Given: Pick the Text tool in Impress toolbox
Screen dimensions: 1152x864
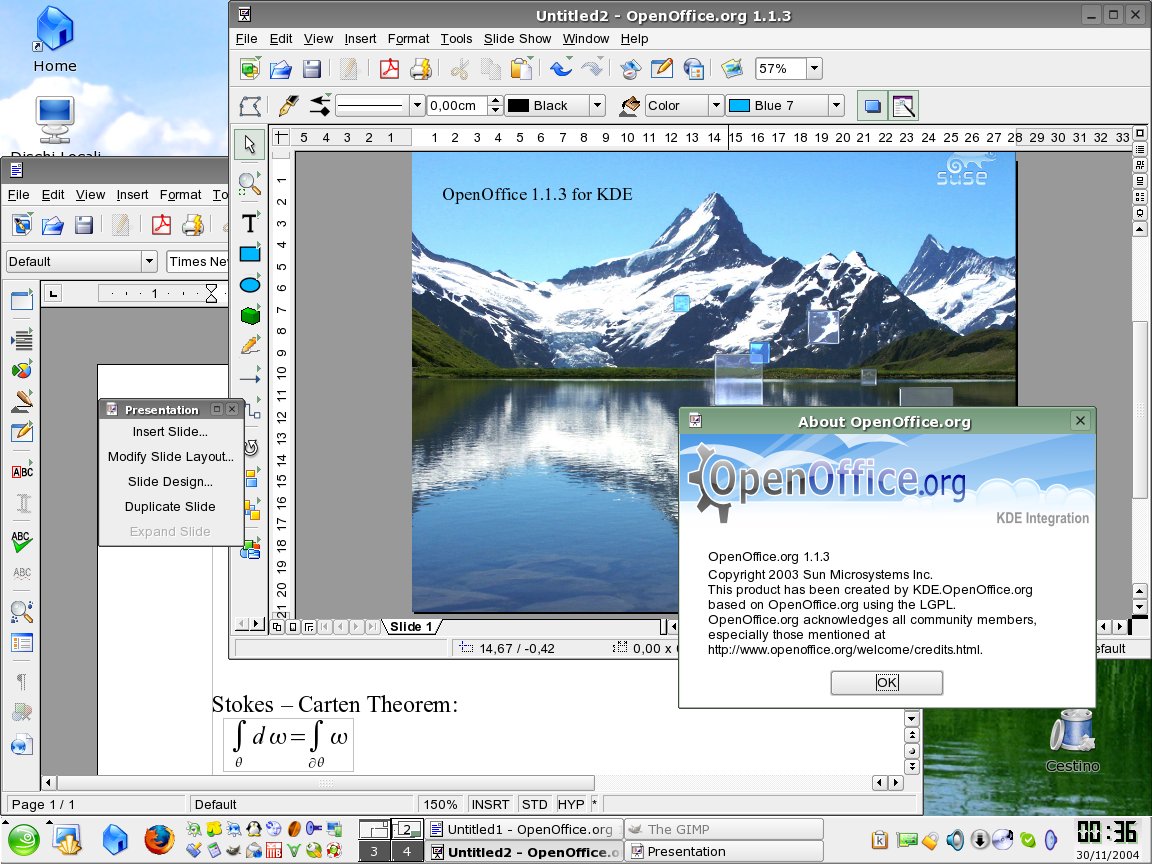Looking at the screenshot, I should tap(250, 223).
